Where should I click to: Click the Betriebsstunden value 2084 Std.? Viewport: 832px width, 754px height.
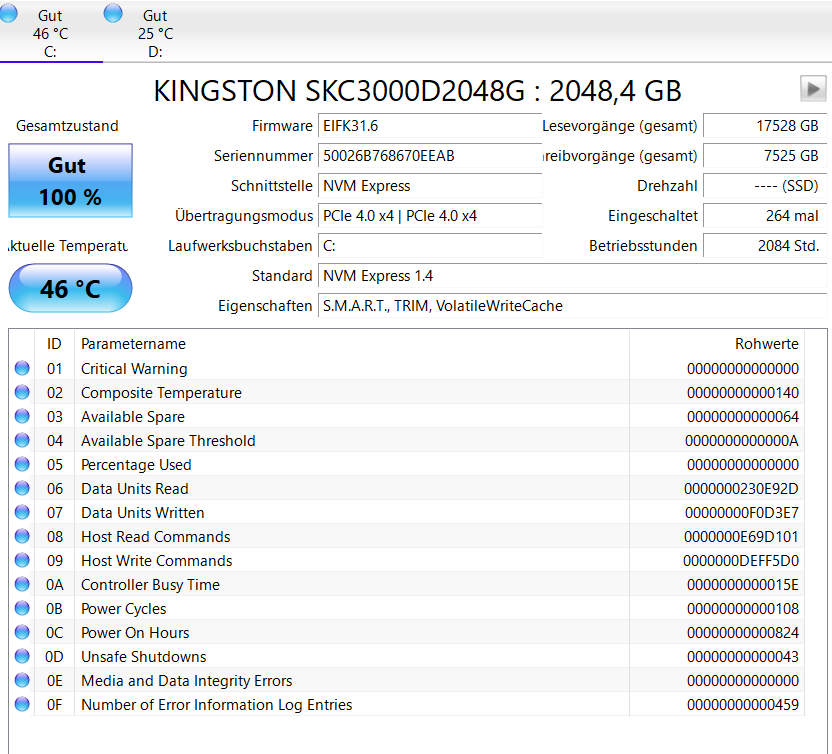pos(765,246)
